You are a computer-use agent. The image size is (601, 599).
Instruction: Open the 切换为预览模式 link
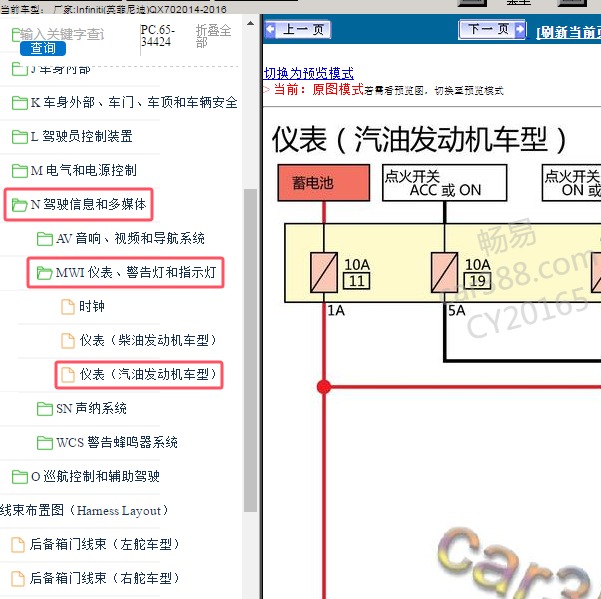tap(309, 73)
